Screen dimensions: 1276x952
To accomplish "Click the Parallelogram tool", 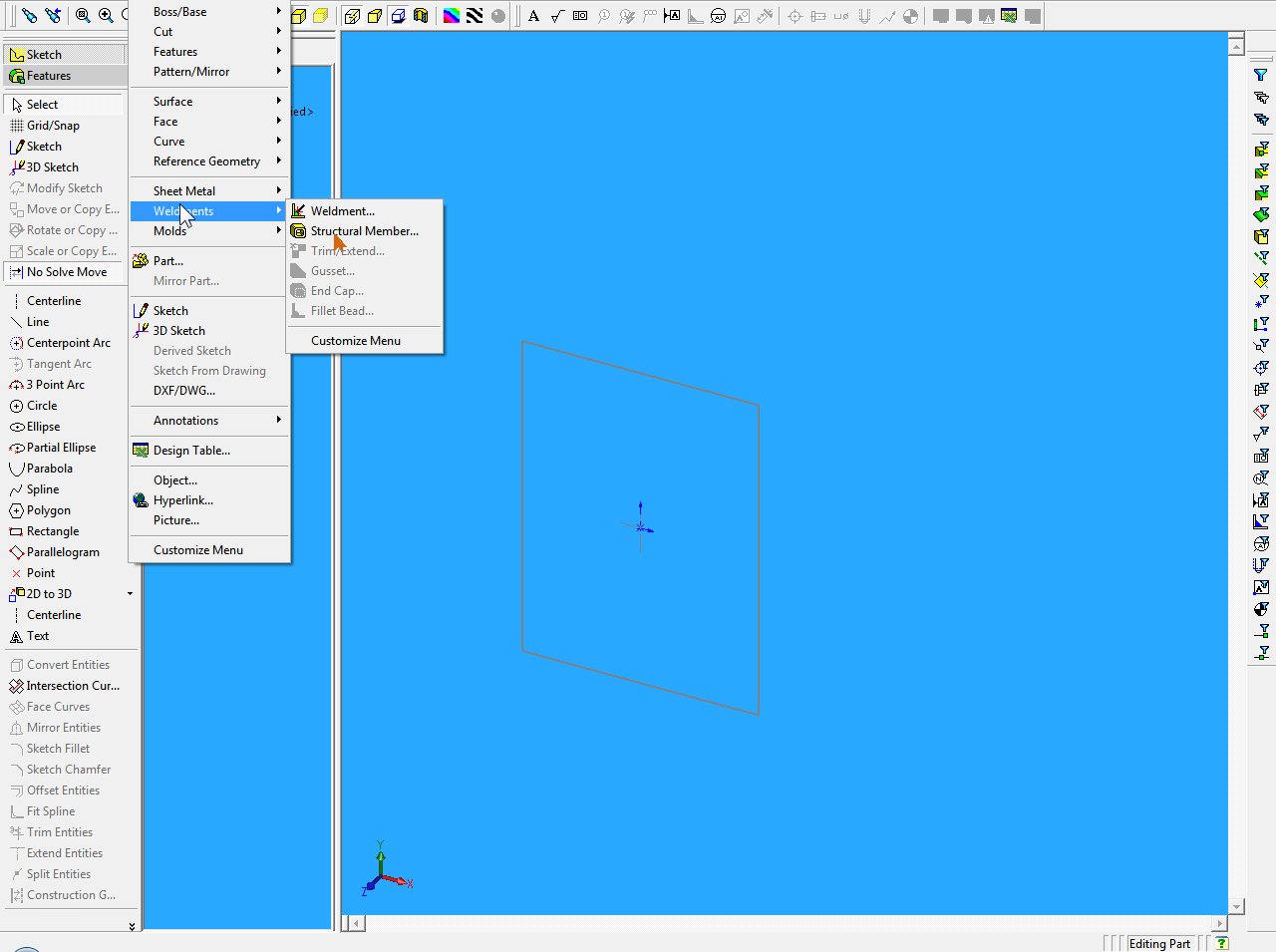I will [62, 552].
